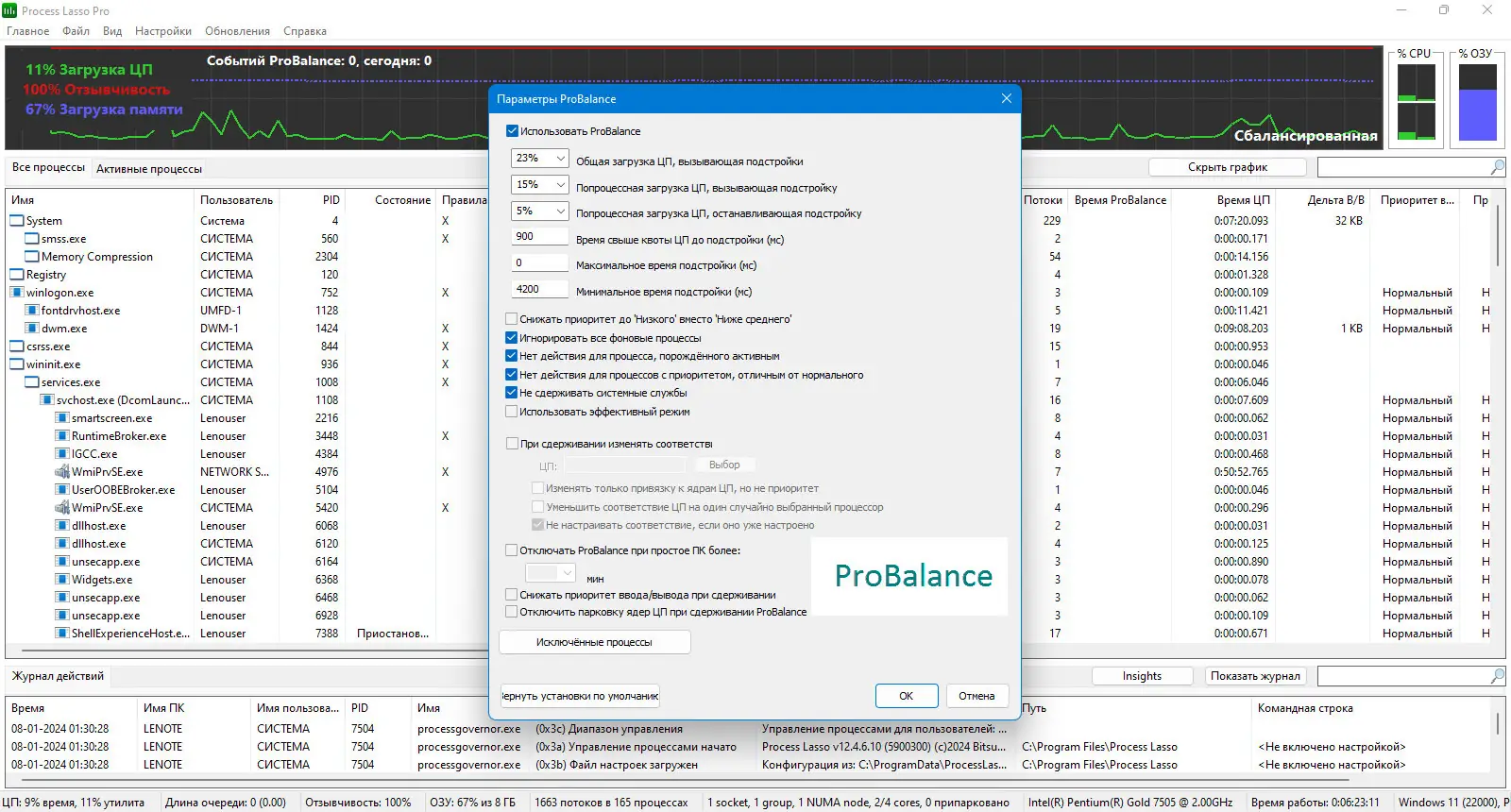Switch to the 'Все процессы' tab

pyautogui.click(x=48, y=167)
